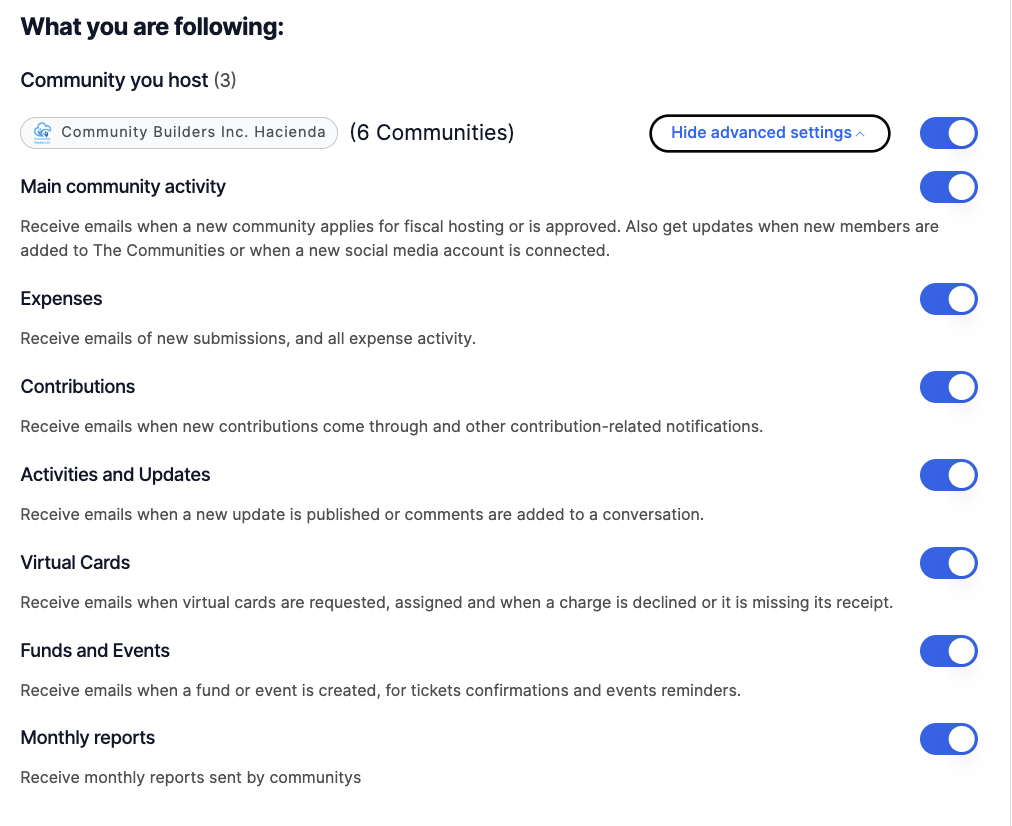Screen dimensions: 1012x826
Task: Disable the Main community activity toggle
Action: pyautogui.click(x=948, y=187)
